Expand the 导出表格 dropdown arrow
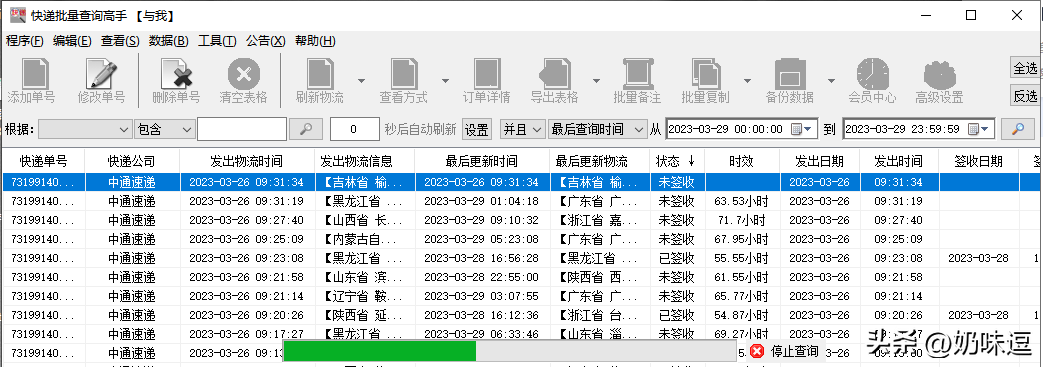 pyautogui.click(x=596, y=81)
